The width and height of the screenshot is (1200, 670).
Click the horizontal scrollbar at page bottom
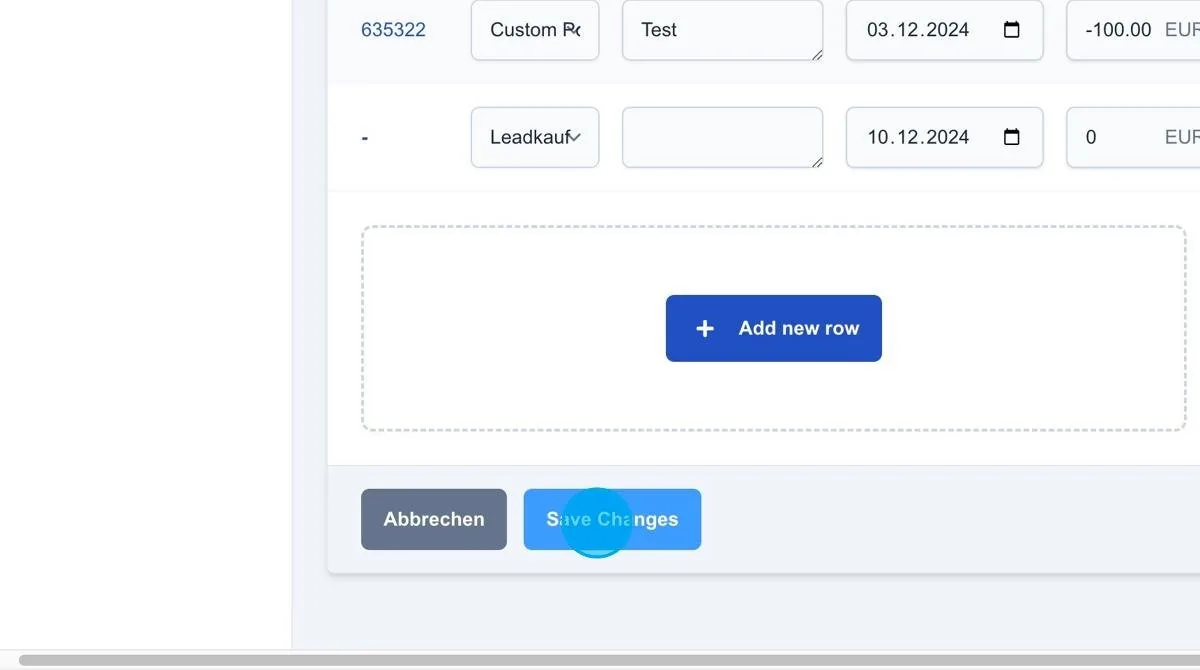(609, 660)
